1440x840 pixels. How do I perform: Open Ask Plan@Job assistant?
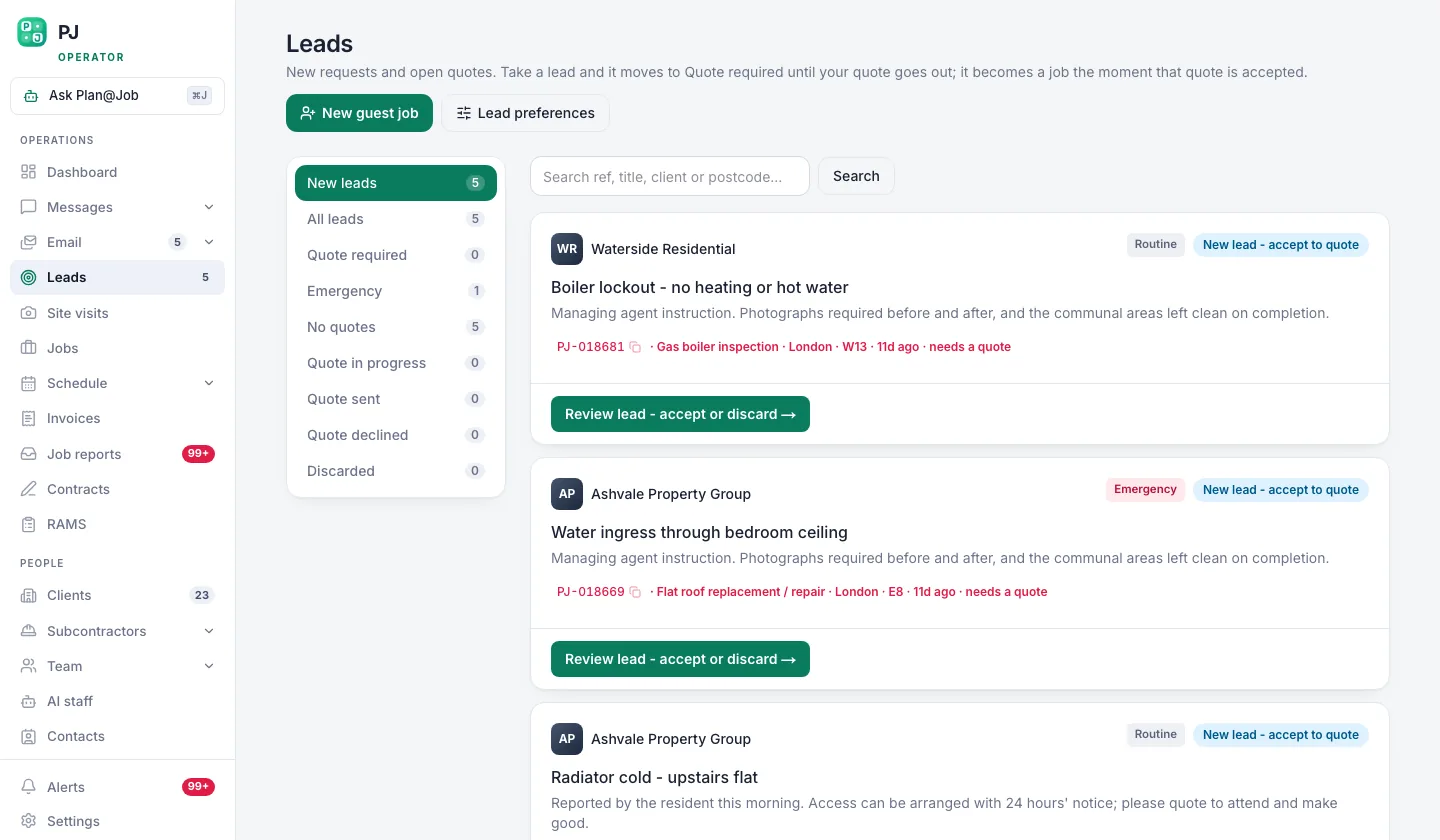tap(117, 96)
